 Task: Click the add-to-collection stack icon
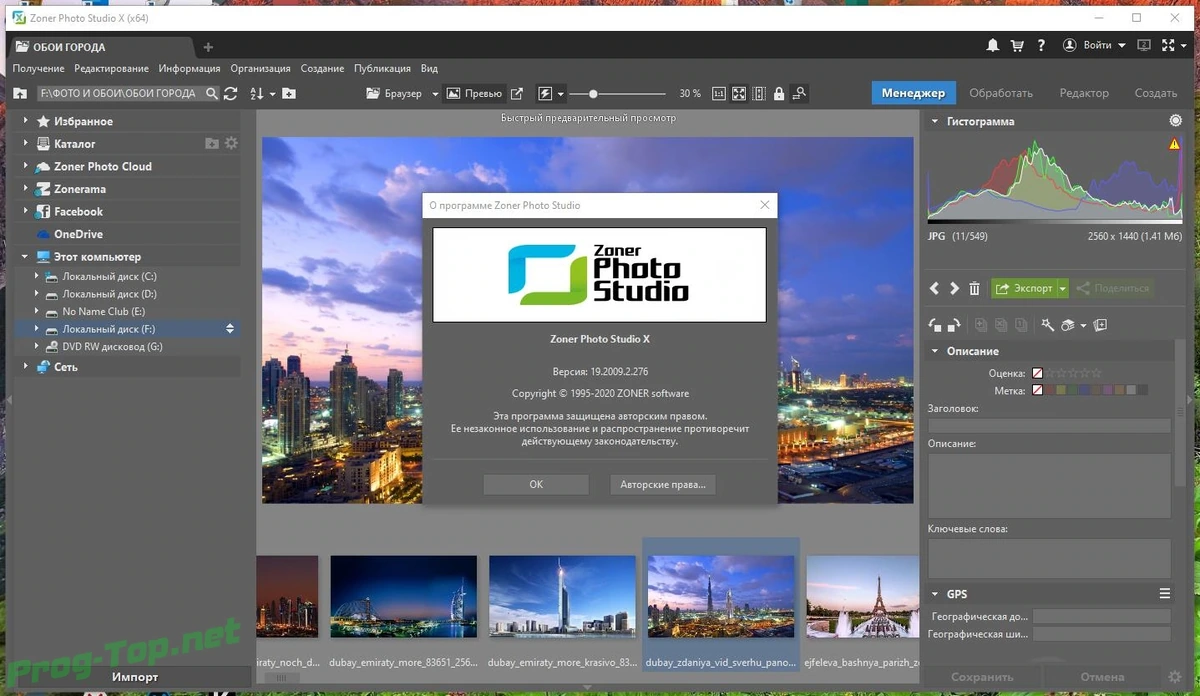point(1101,325)
